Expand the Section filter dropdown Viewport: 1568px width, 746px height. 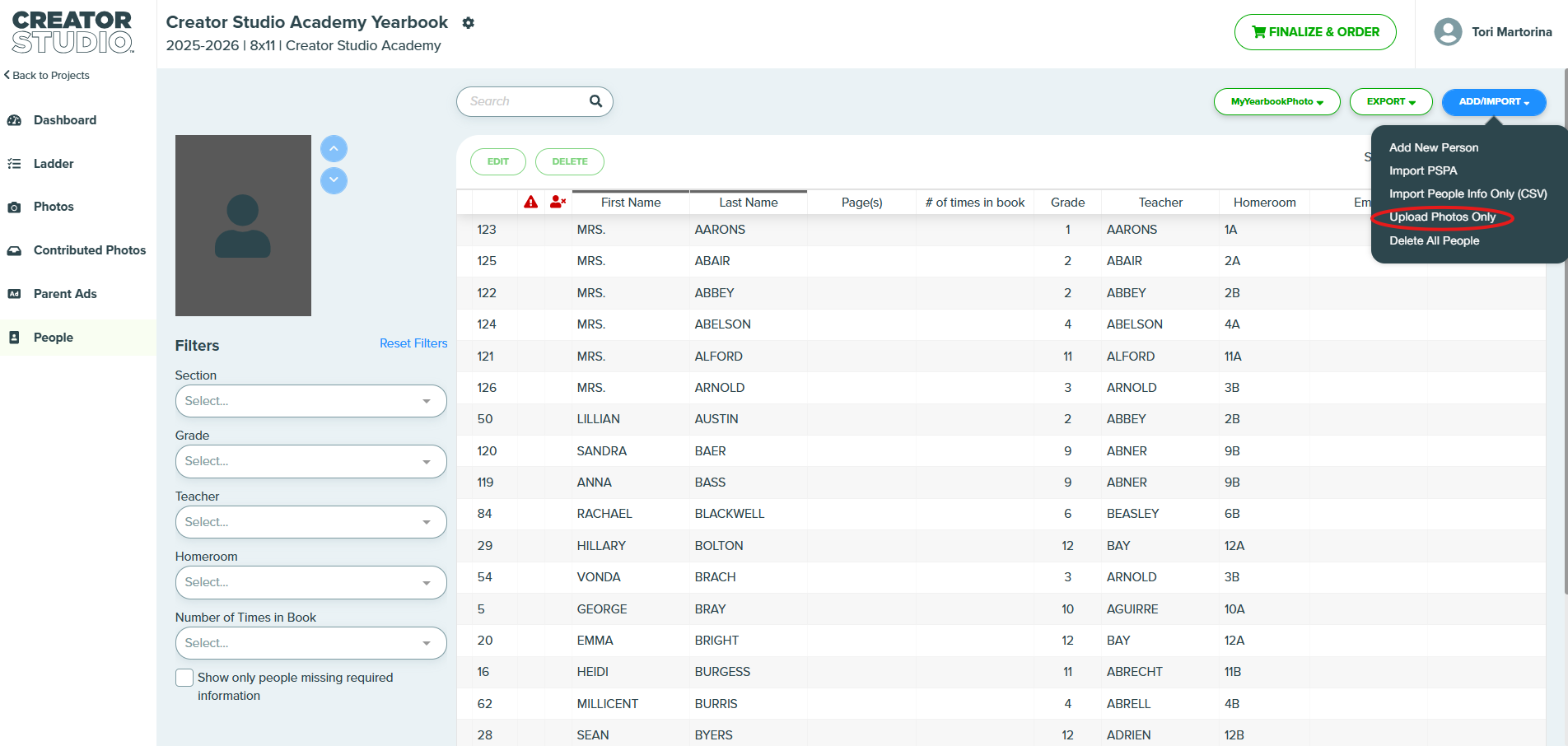(310, 401)
